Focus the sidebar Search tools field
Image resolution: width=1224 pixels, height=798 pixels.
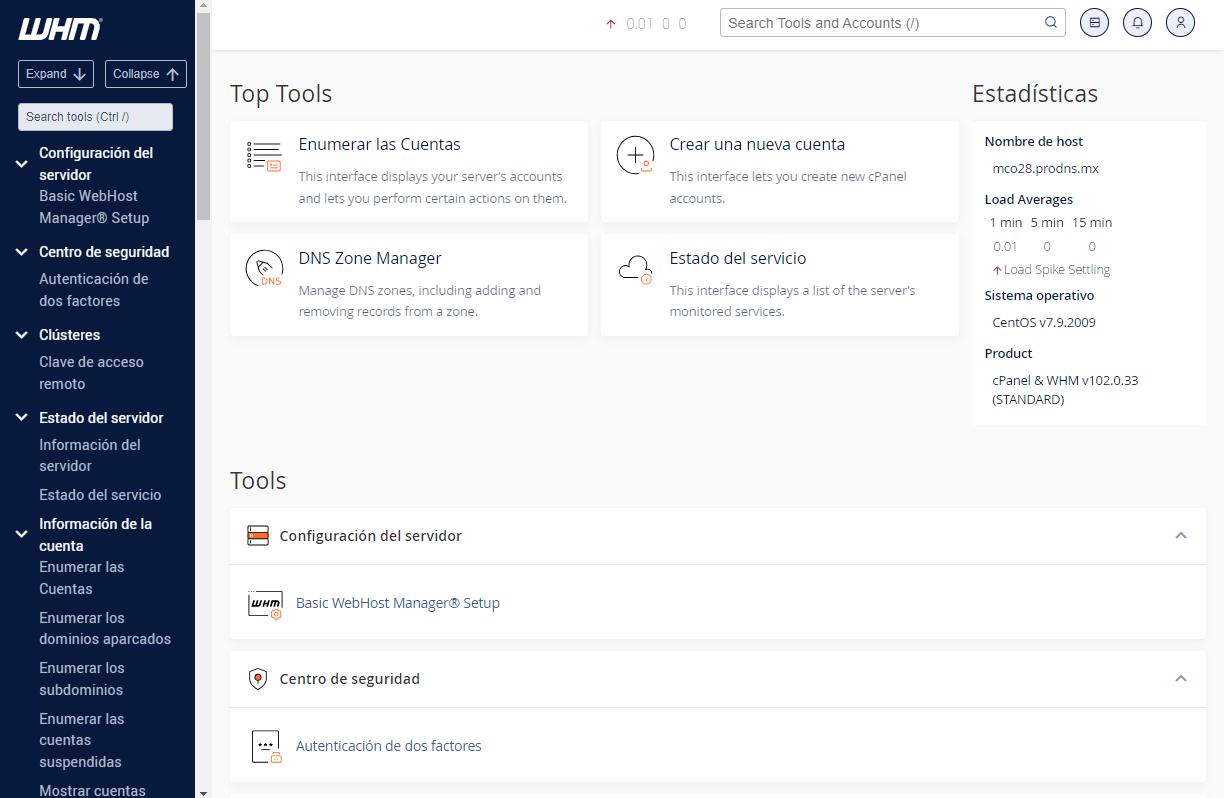95,117
